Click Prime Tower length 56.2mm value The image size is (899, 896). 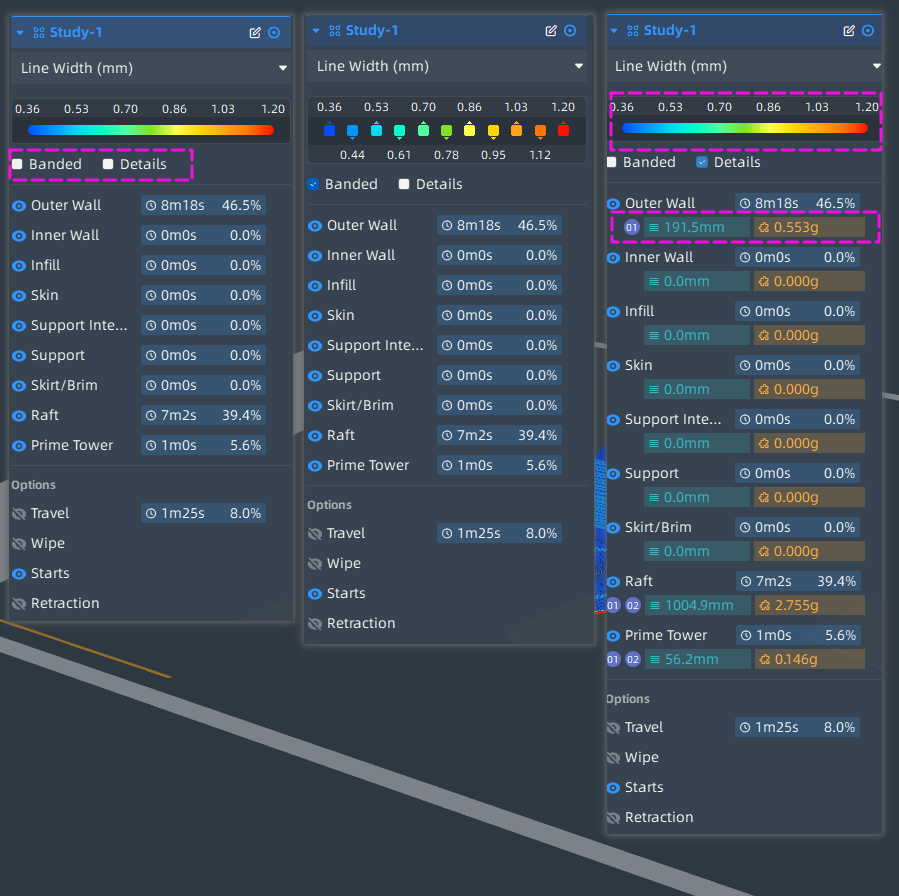point(698,659)
